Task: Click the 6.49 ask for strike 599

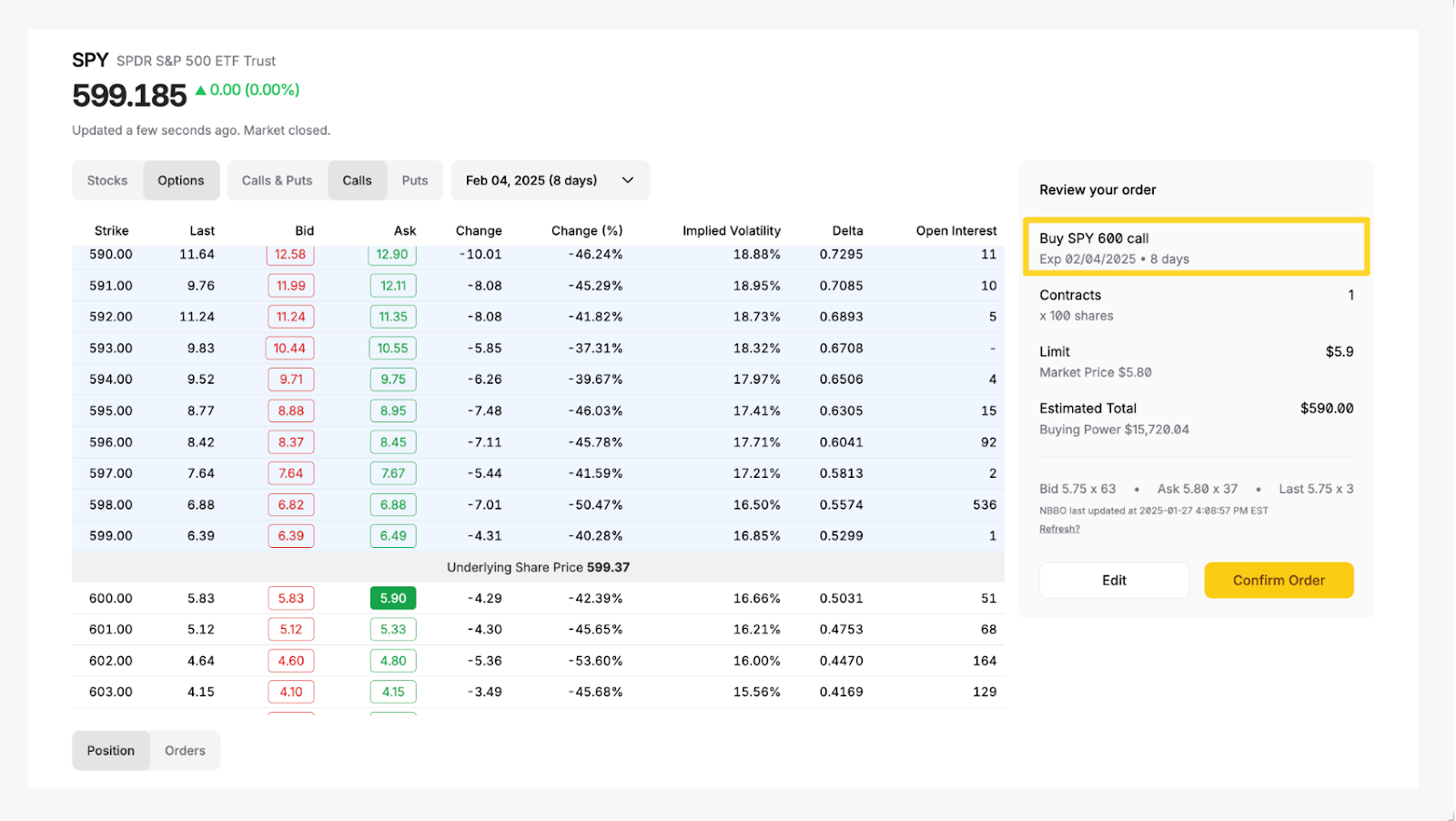Action: [x=393, y=536]
